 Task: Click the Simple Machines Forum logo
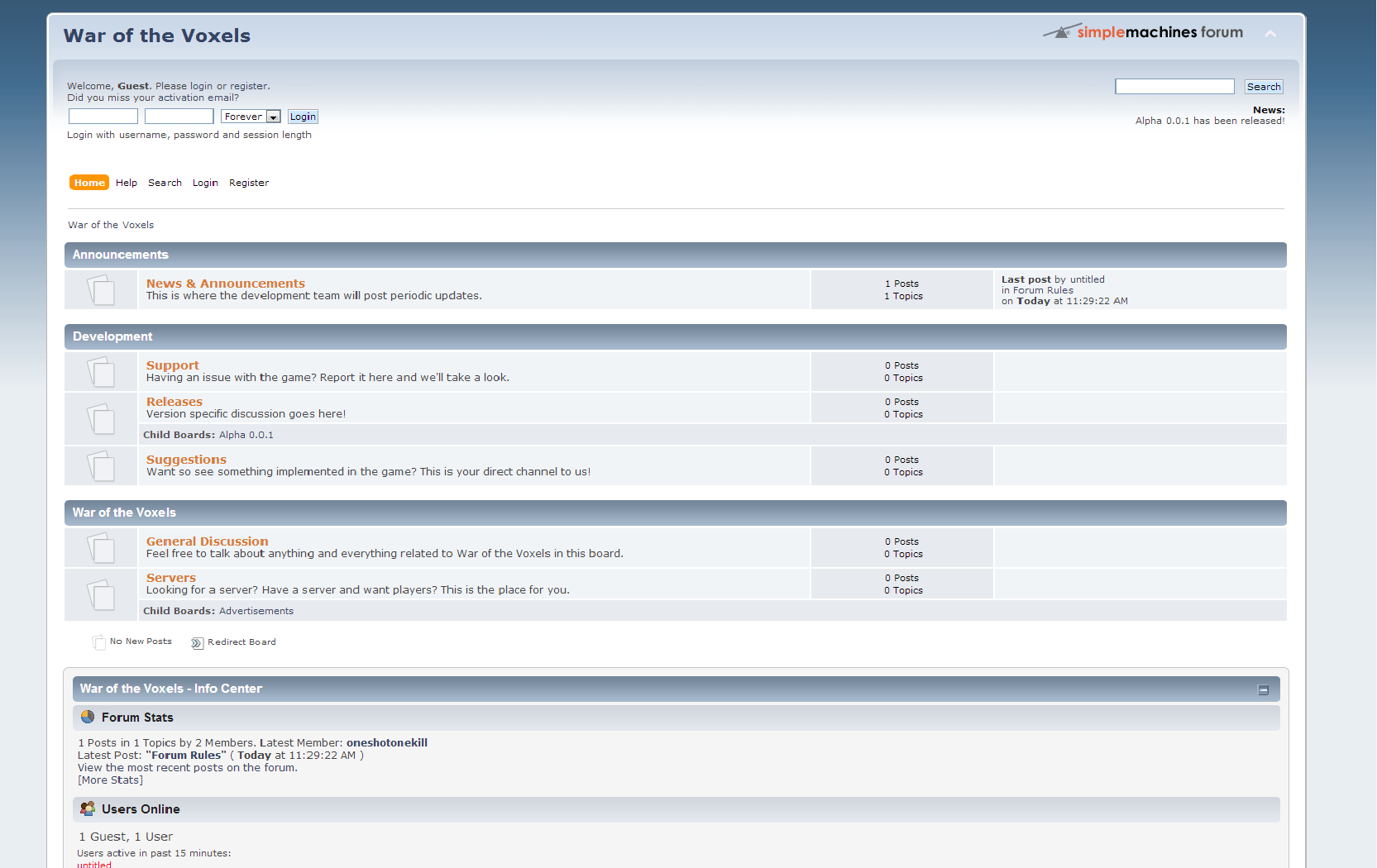click(x=1143, y=31)
